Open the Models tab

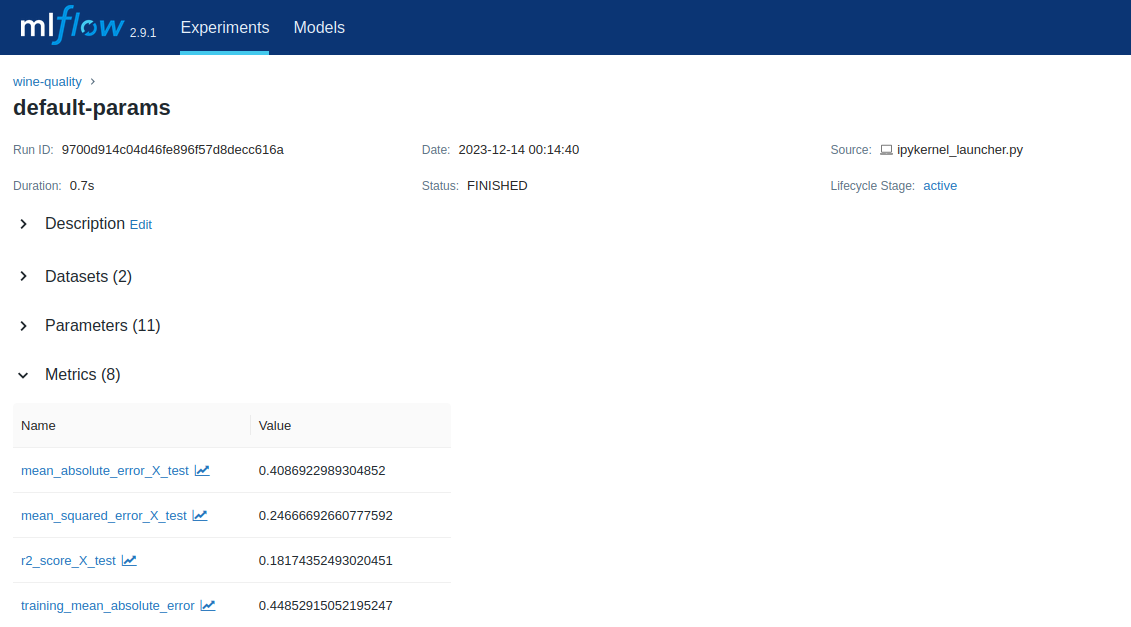point(319,28)
